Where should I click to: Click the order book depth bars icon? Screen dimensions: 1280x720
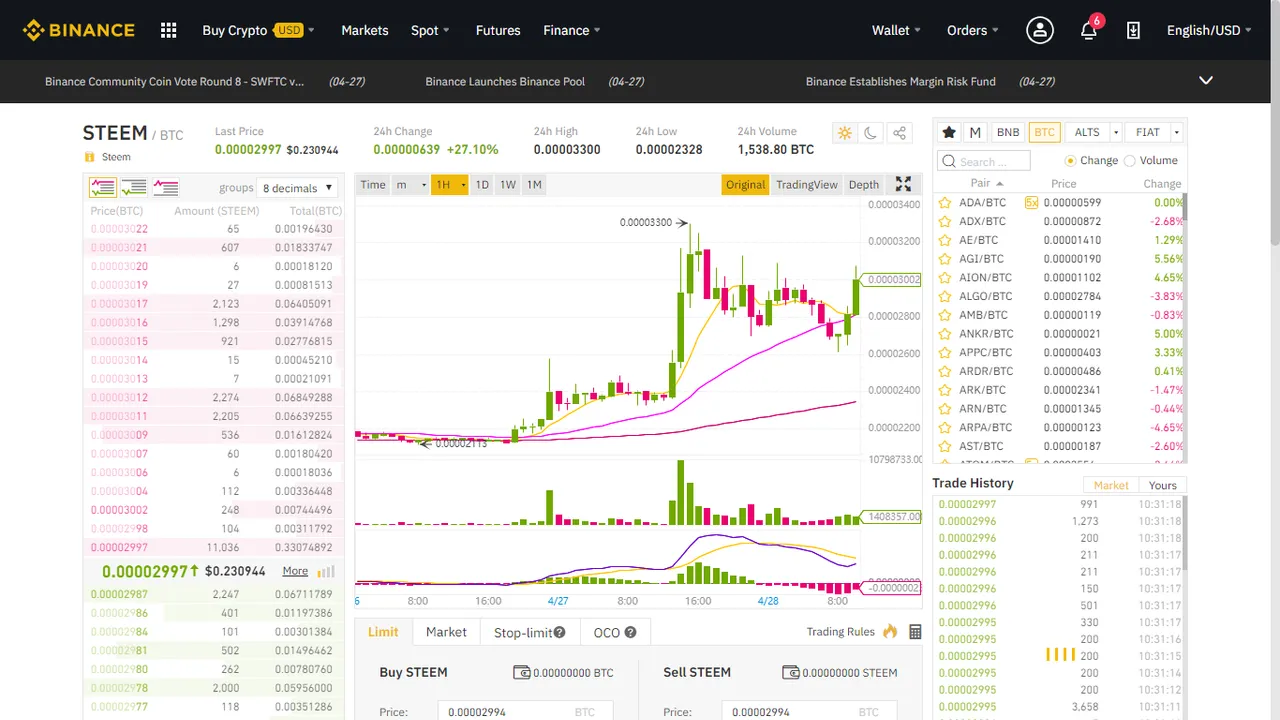pos(326,571)
